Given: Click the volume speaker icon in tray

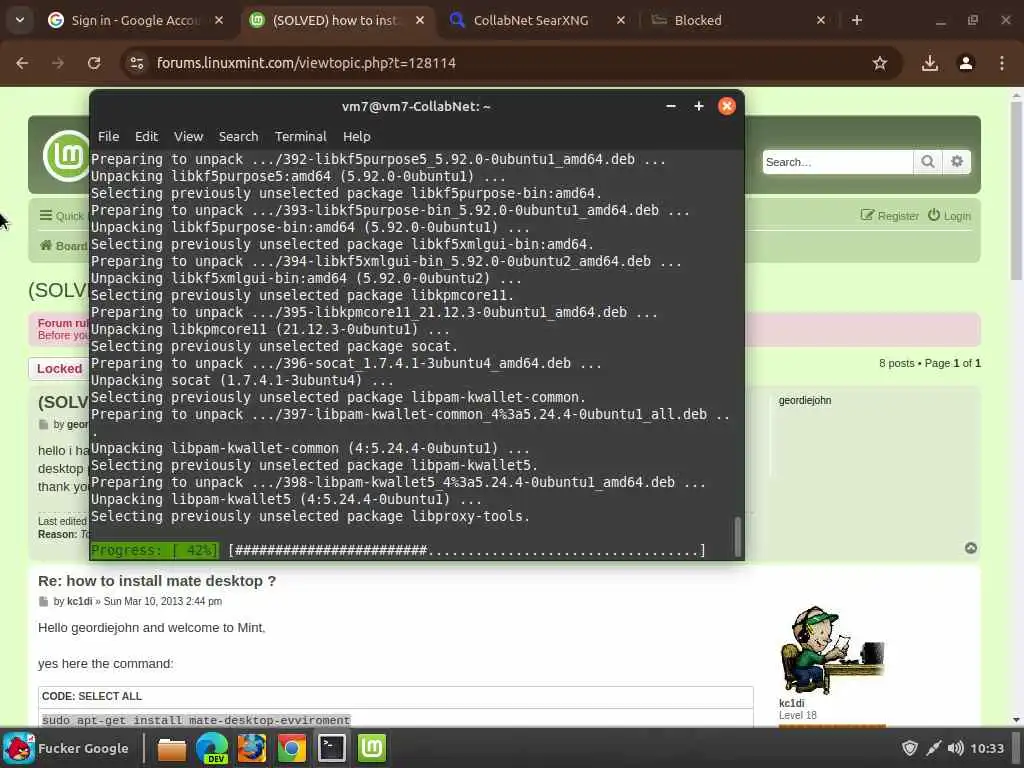Looking at the screenshot, I should pyautogui.click(x=955, y=748).
